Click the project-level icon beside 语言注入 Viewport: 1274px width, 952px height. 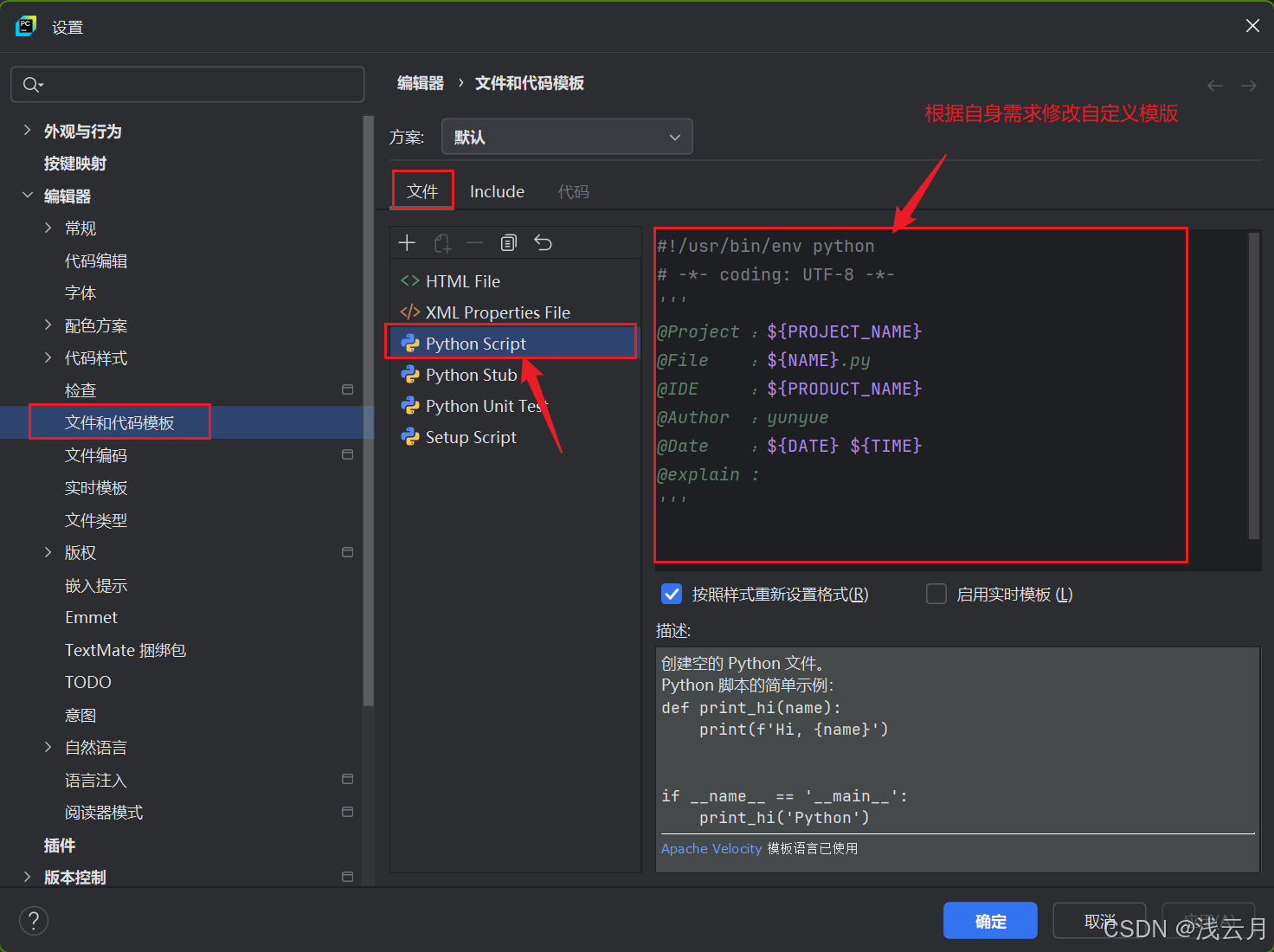click(x=347, y=779)
